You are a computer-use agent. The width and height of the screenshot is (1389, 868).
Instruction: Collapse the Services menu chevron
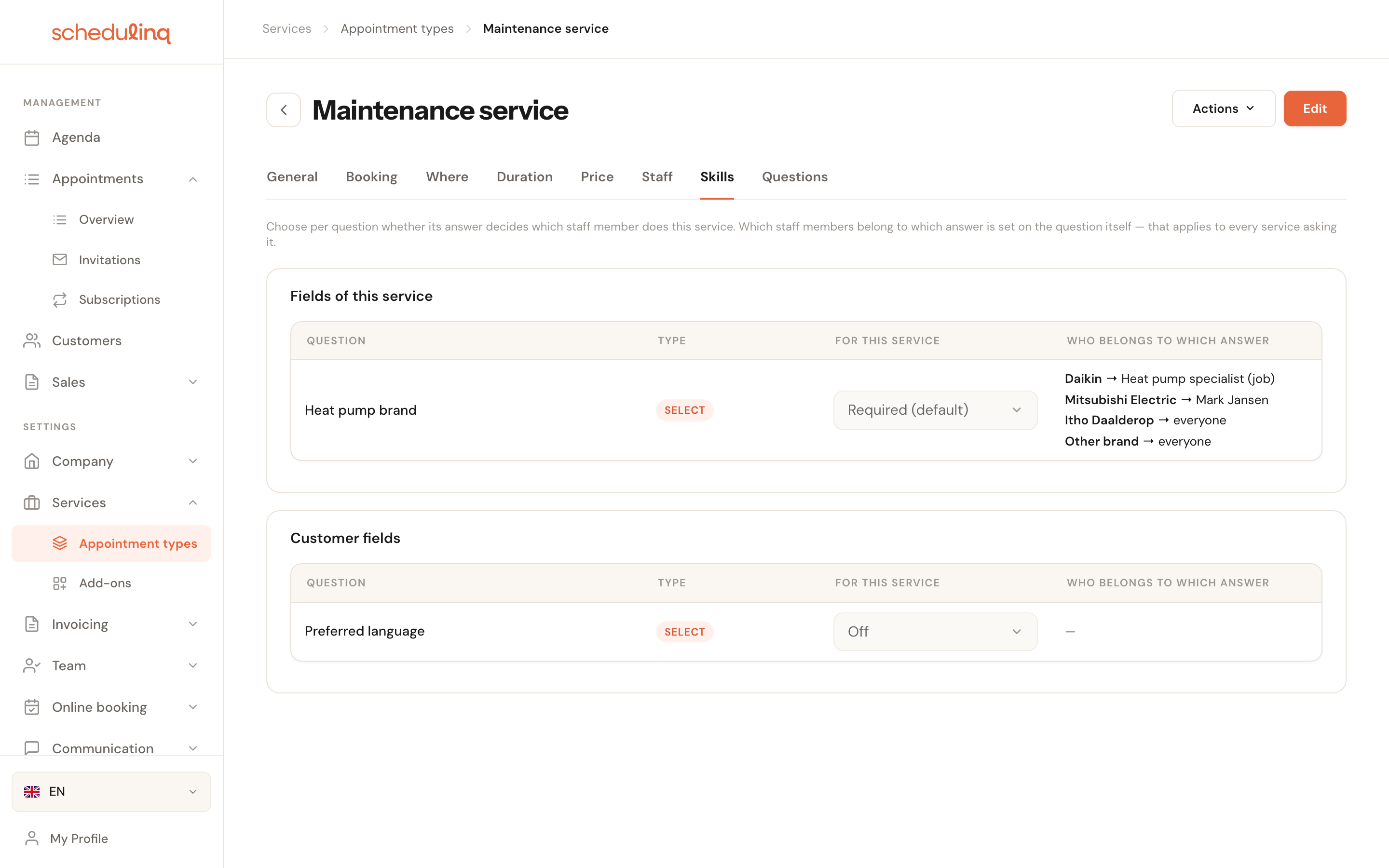pyautogui.click(x=193, y=503)
